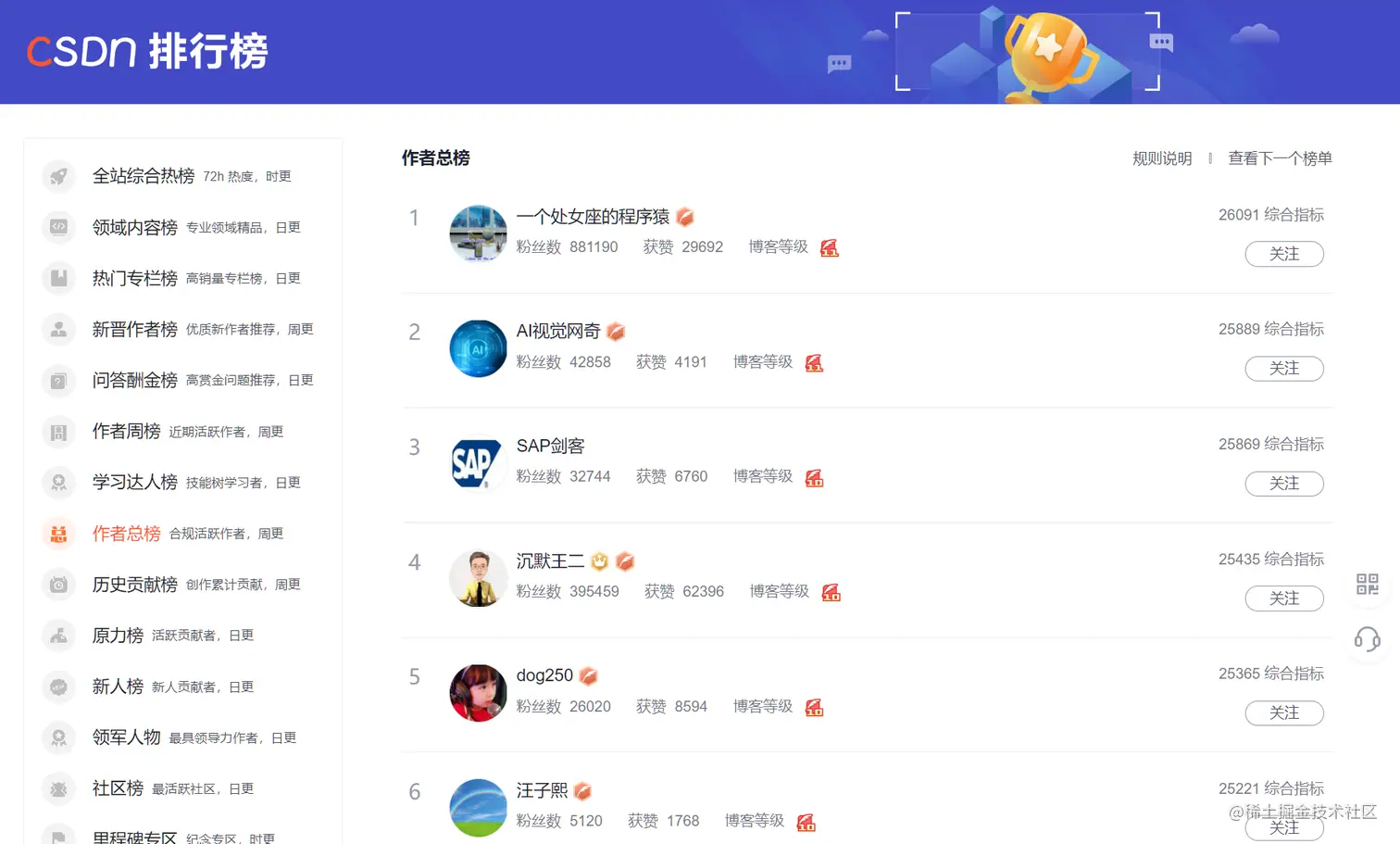
Task: Follow 沉默王二 with 关注 button
Action: click(1284, 598)
